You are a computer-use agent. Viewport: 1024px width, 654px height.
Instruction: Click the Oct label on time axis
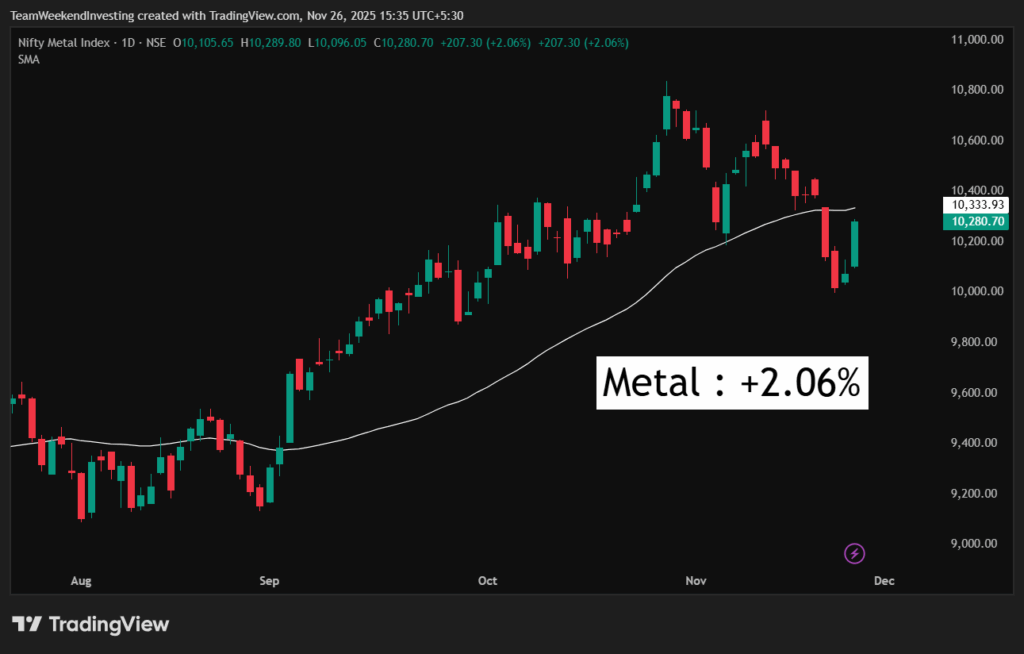pyautogui.click(x=488, y=580)
